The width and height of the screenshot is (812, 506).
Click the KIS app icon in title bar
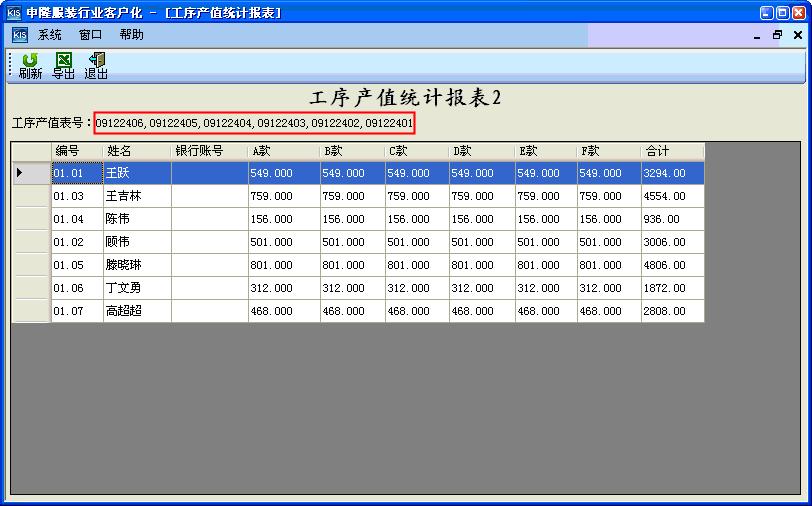coord(13,12)
